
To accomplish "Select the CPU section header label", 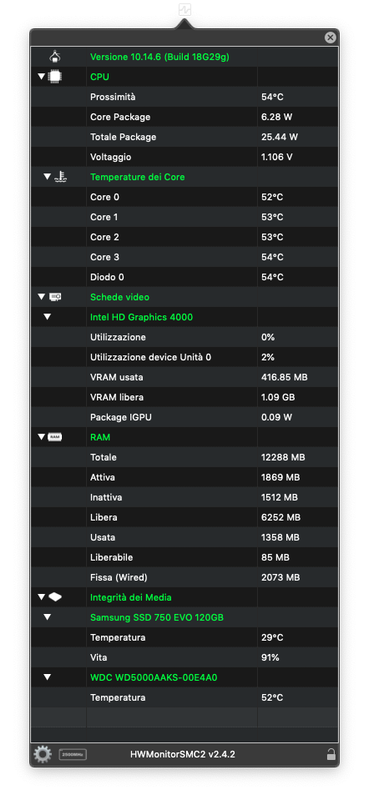I will tap(100, 77).
